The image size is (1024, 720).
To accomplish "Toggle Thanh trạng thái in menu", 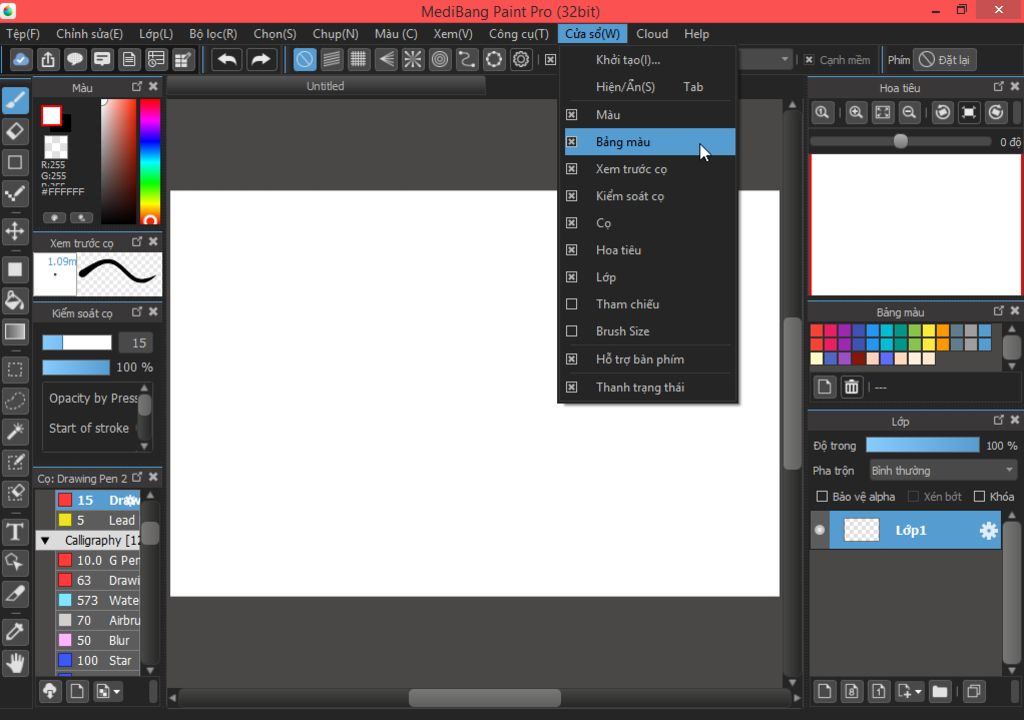I will point(650,387).
